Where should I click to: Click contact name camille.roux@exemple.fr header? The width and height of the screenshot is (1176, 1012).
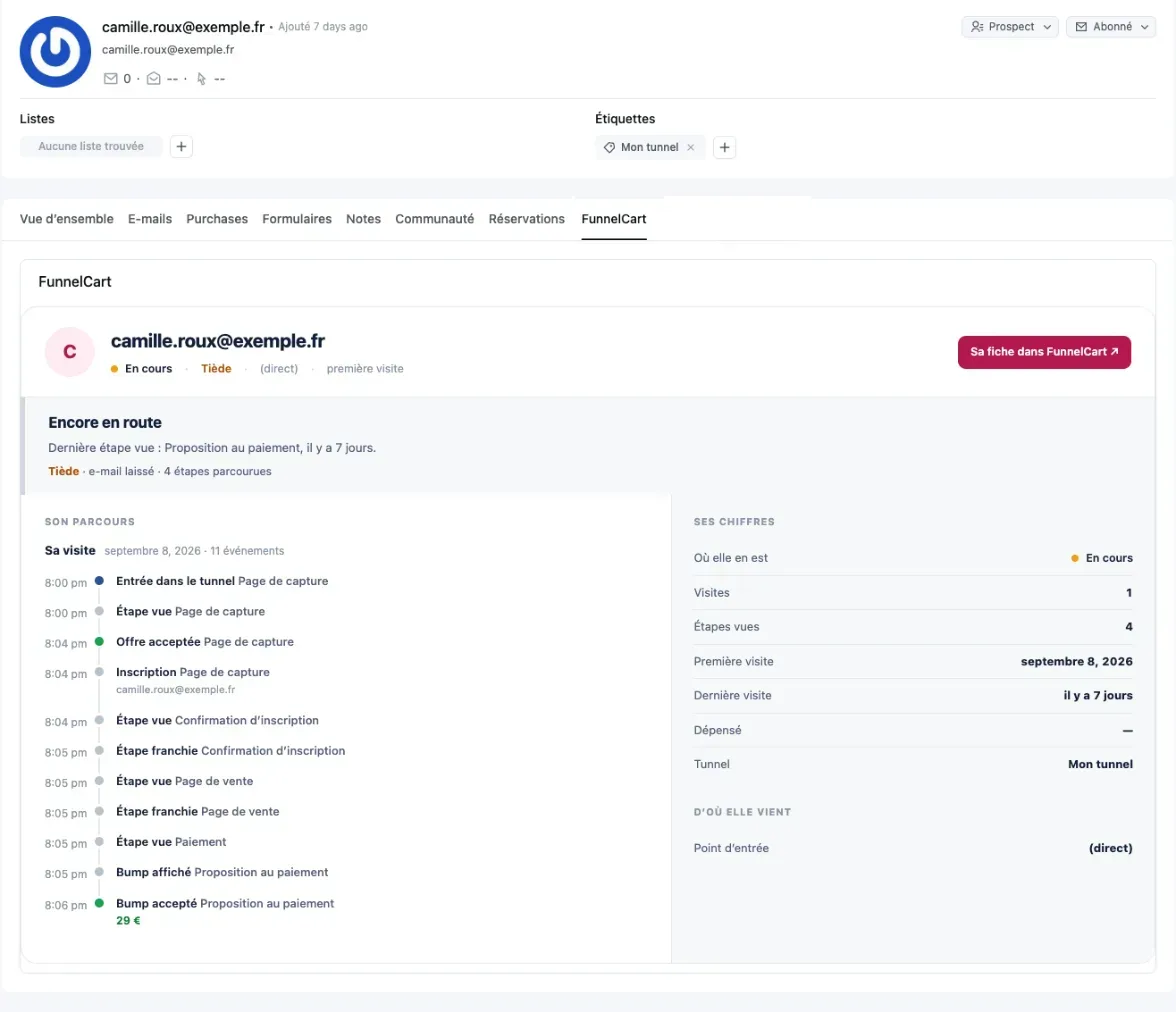tap(183, 27)
